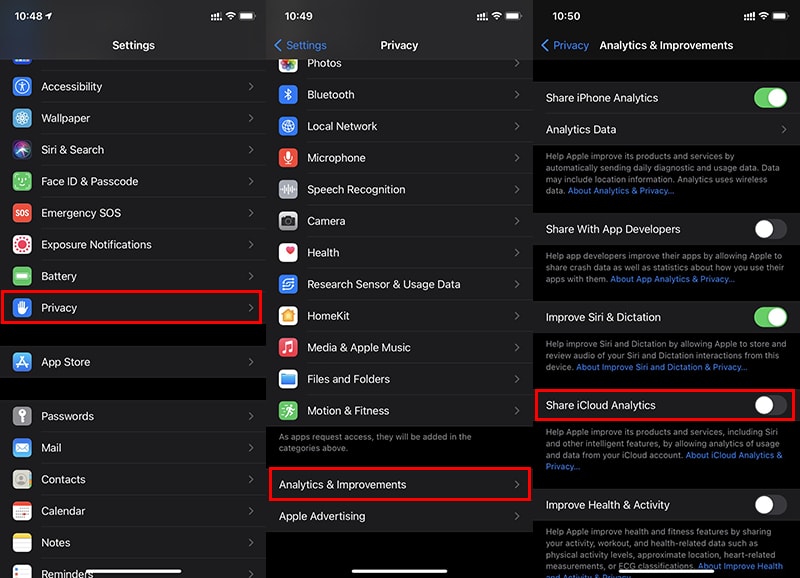Viewport: 800px width, 578px height.
Task: Open About Improve Siri and Dictation link
Action: pyautogui.click(x=661, y=367)
